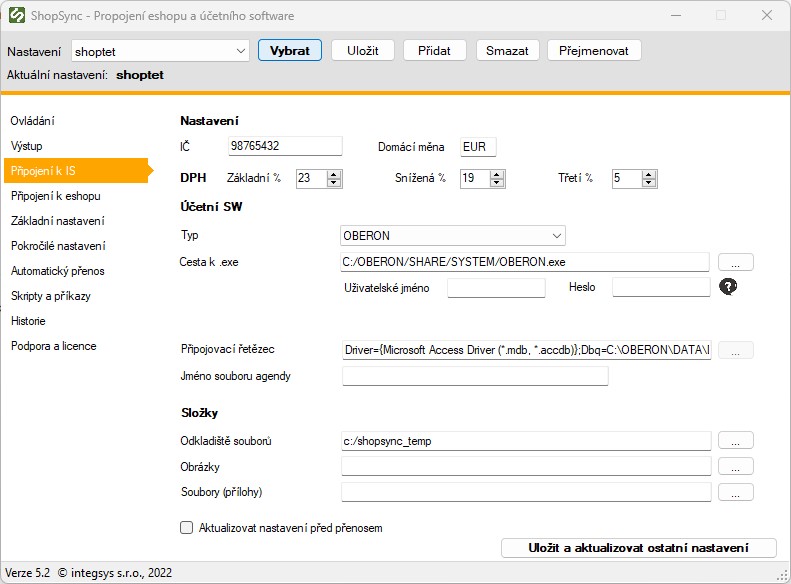Open the Ovládání section

pyautogui.click(x=33, y=121)
